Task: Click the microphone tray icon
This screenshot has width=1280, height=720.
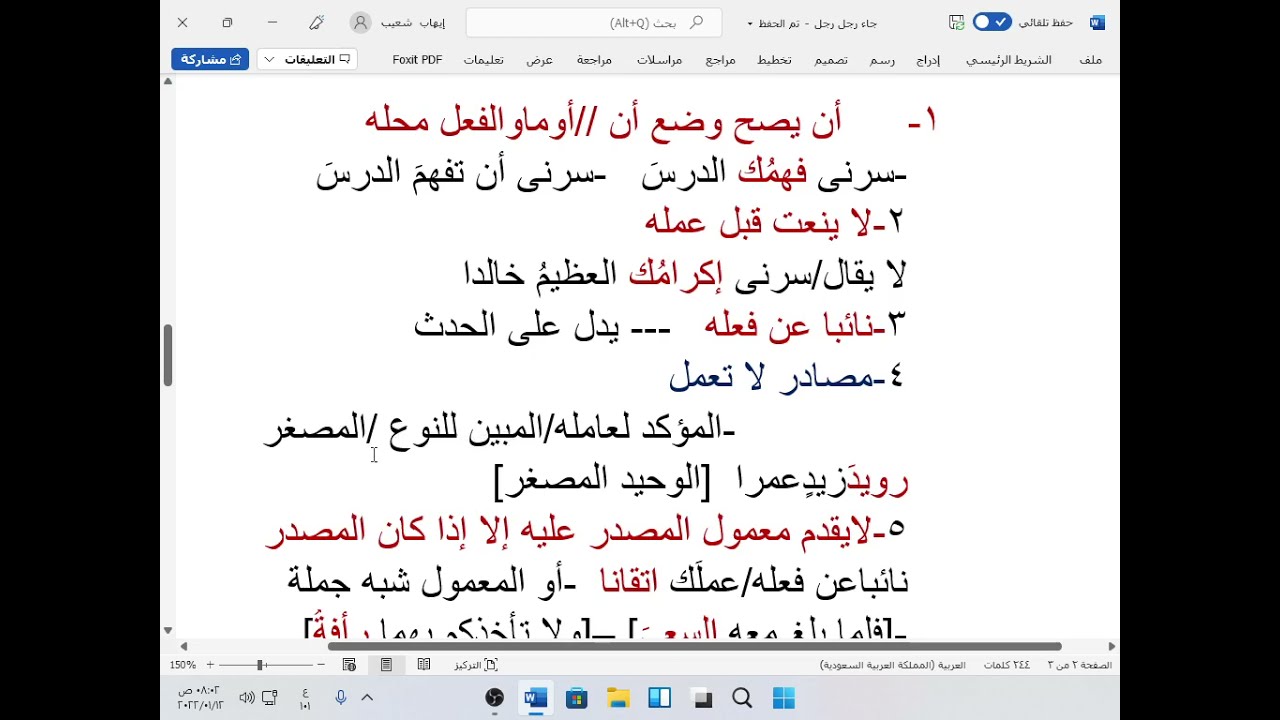Action: tap(341, 698)
